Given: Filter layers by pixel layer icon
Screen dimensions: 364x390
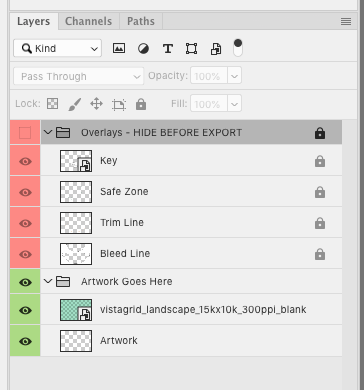Looking at the screenshot, I should click(119, 49).
